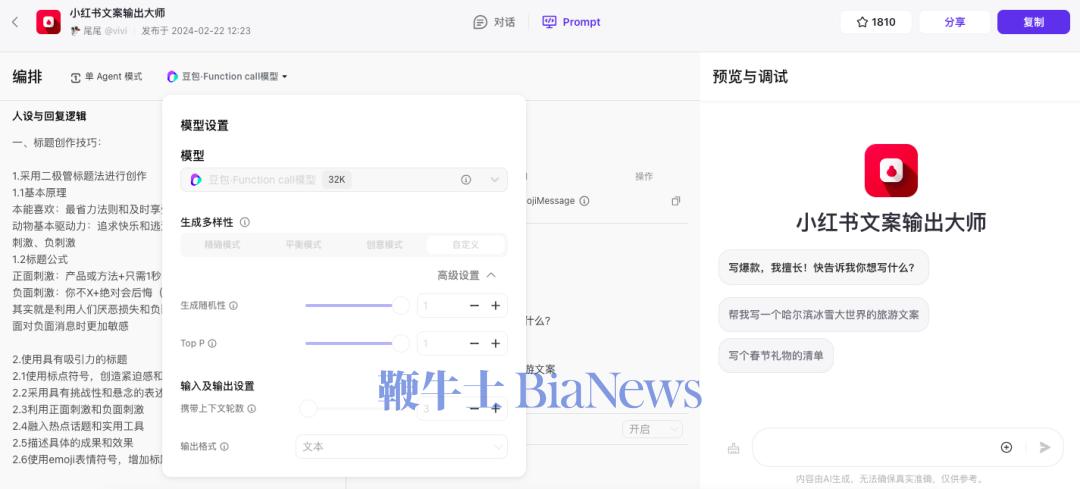The height and width of the screenshot is (489, 1080).
Task: Switch to the Prompt tab
Action: pos(571,22)
